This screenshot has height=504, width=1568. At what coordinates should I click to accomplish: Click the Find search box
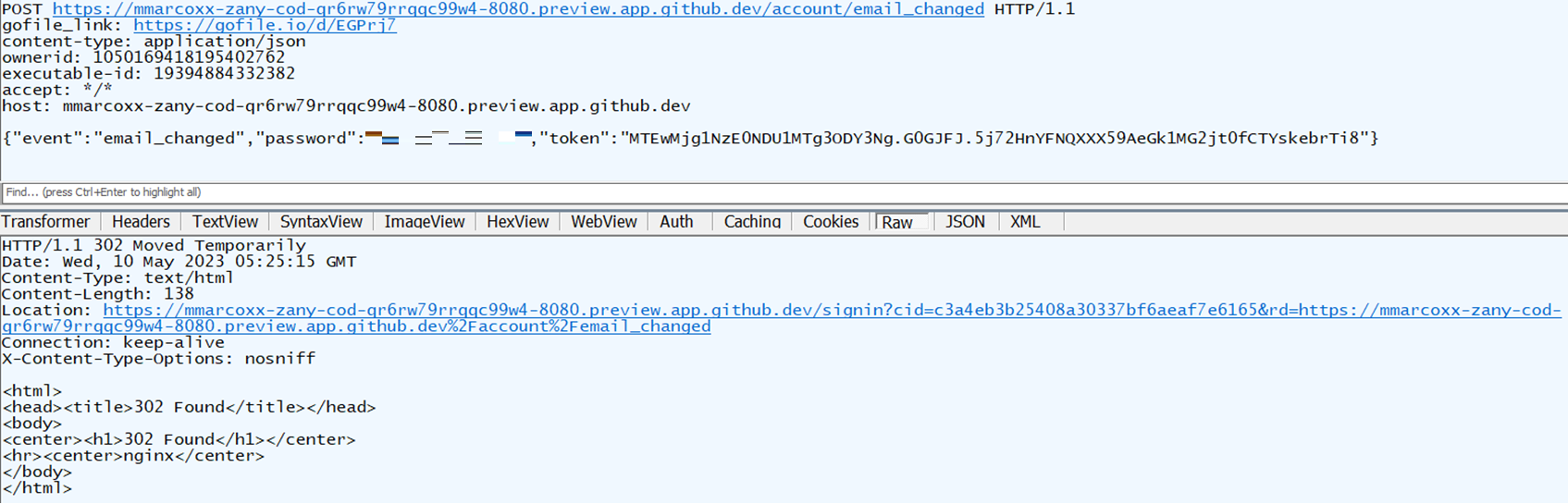coord(784,192)
